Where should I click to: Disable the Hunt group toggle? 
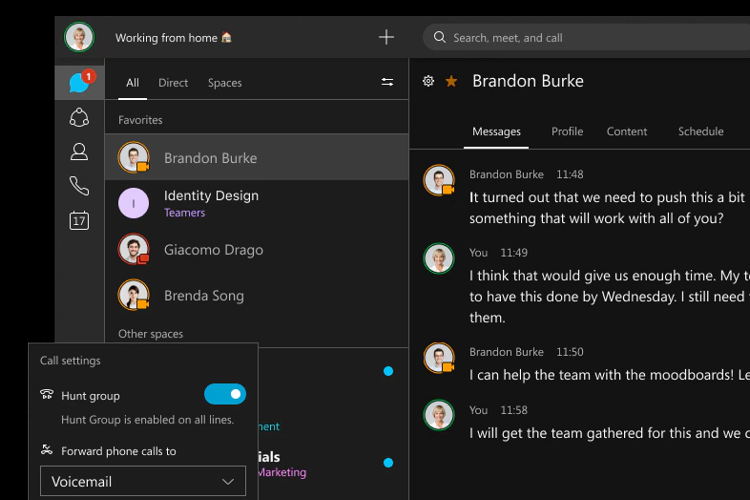224,395
